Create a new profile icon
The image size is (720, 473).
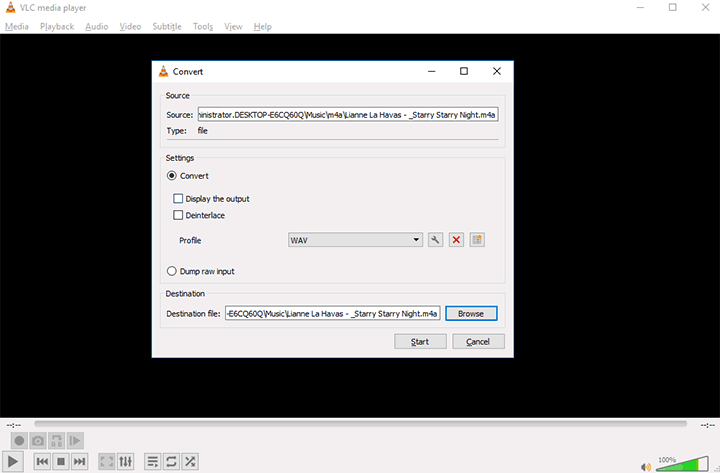tap(477, 240)
